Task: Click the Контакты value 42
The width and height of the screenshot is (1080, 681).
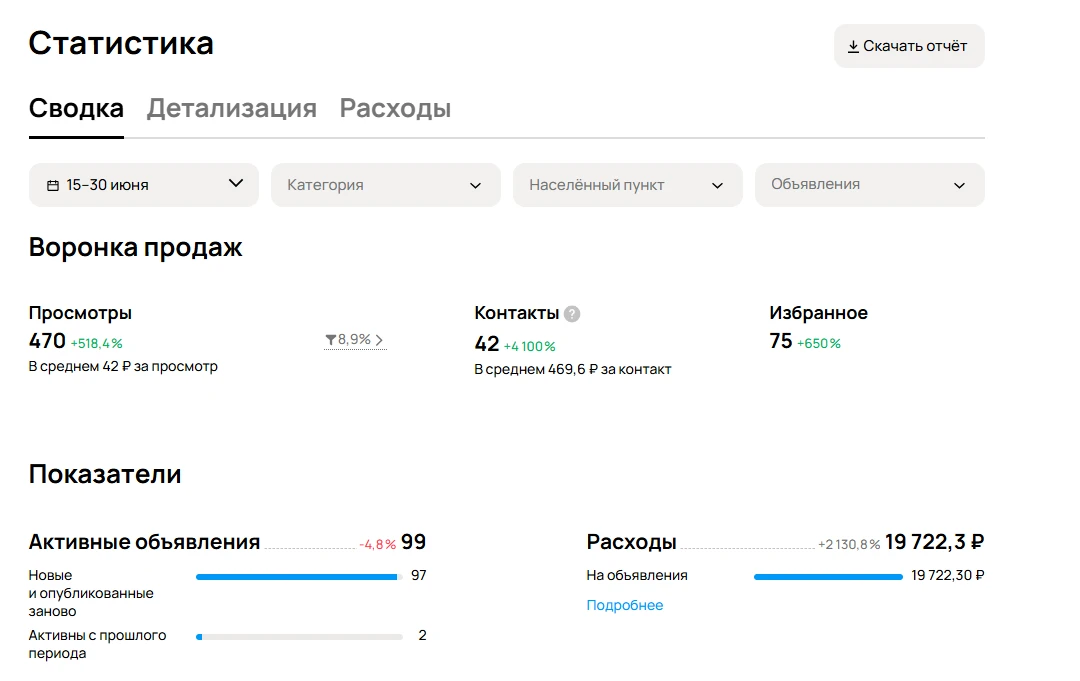Action: (x=487, y=344)
